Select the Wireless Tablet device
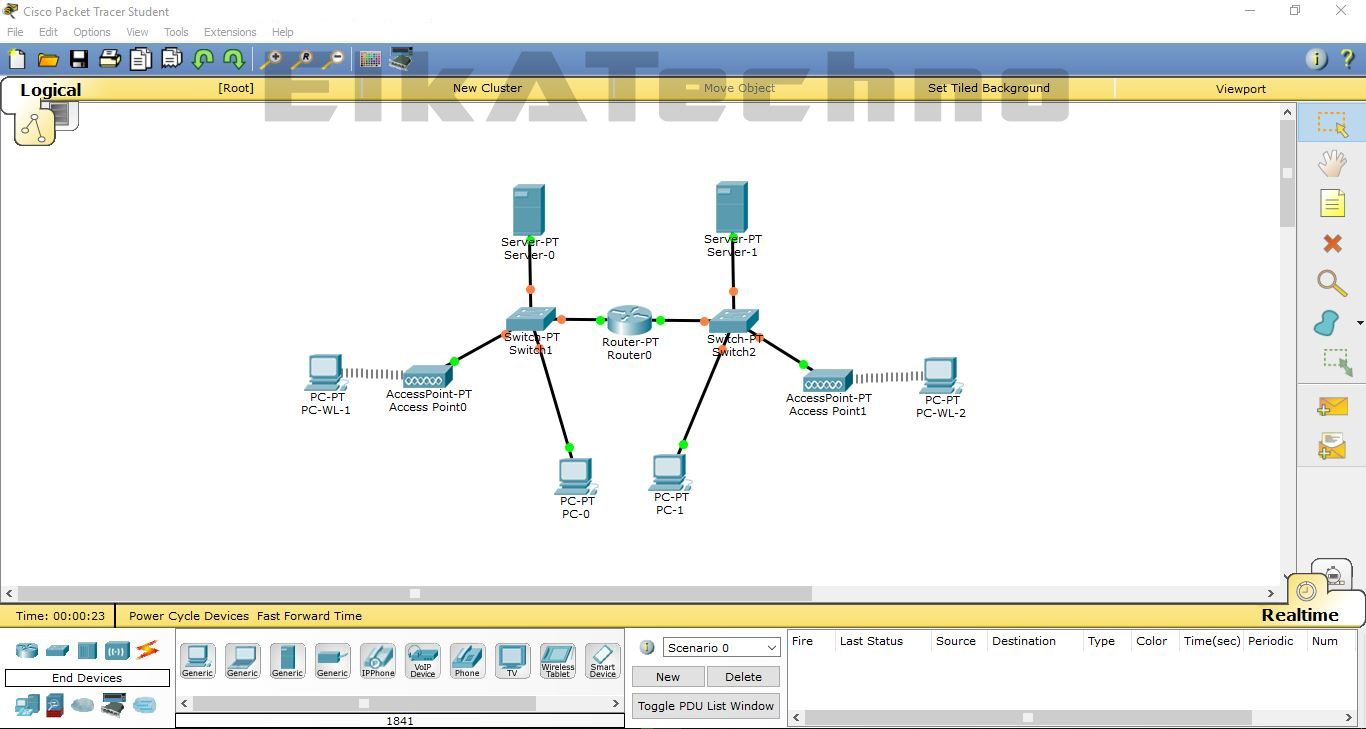Image resolution: width=1366 pixels, height=729 pixels. [x=557, y=660]
